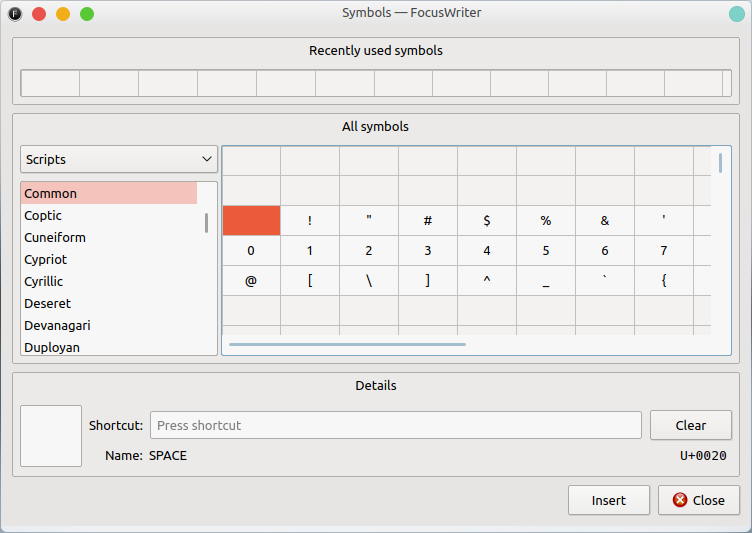Image resolution: width=752 pixels, height=533 pixels.
Task: Click the Insert button
Action: pyautogui.click(x=608, y=500)
